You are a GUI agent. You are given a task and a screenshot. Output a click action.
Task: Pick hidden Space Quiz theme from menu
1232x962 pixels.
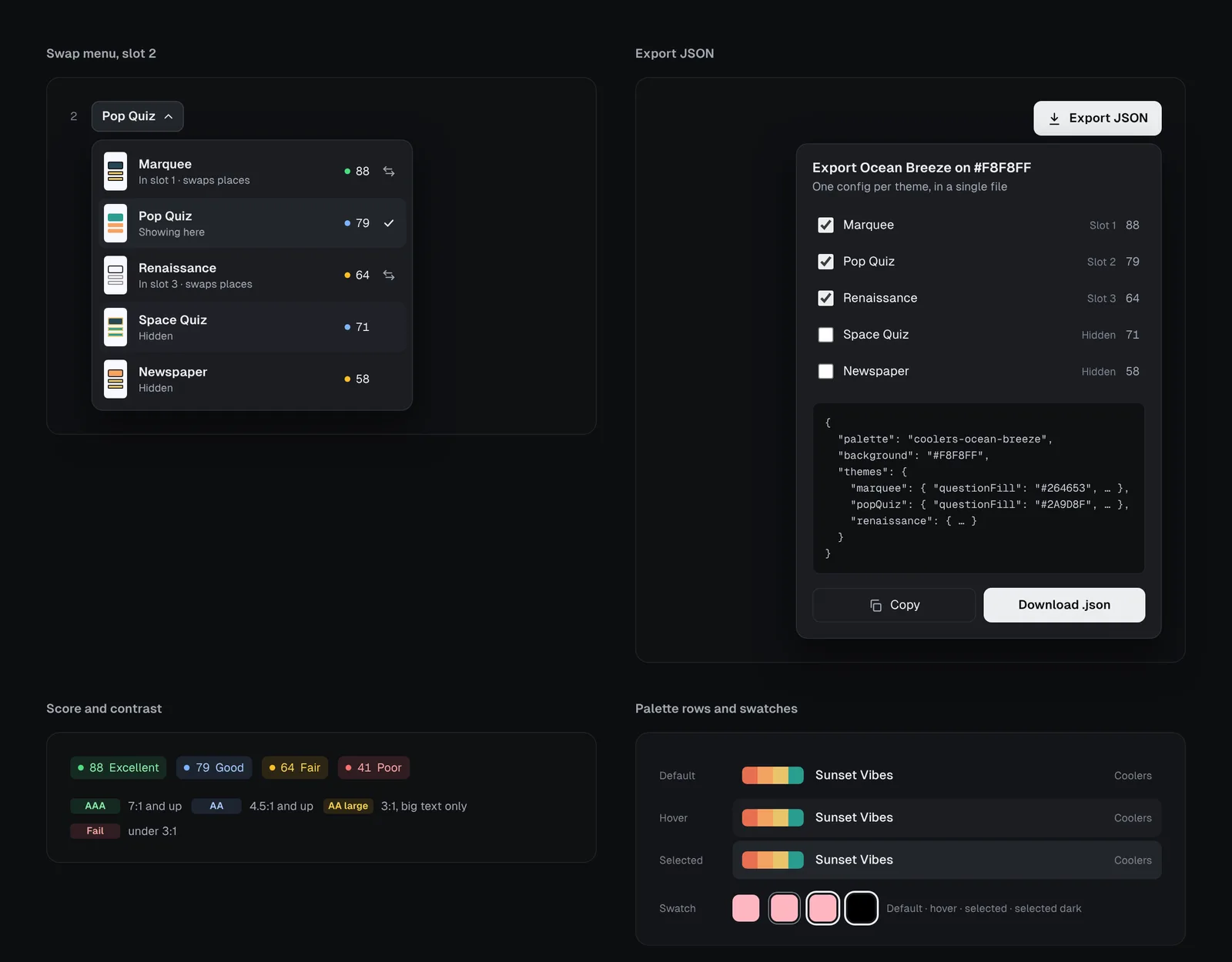pyautogui.click(x=252, y=327)
